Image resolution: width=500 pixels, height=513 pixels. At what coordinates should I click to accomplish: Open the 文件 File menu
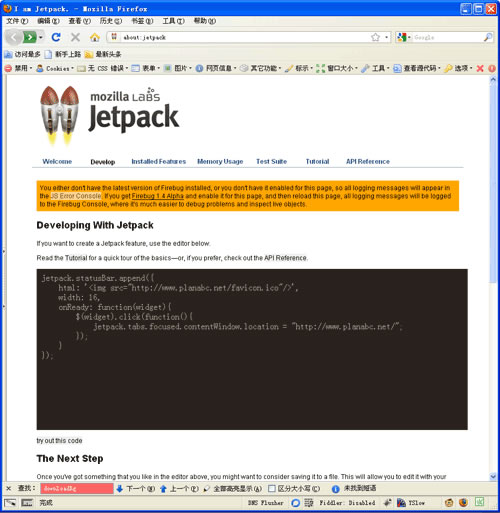(x=17, y=21)
